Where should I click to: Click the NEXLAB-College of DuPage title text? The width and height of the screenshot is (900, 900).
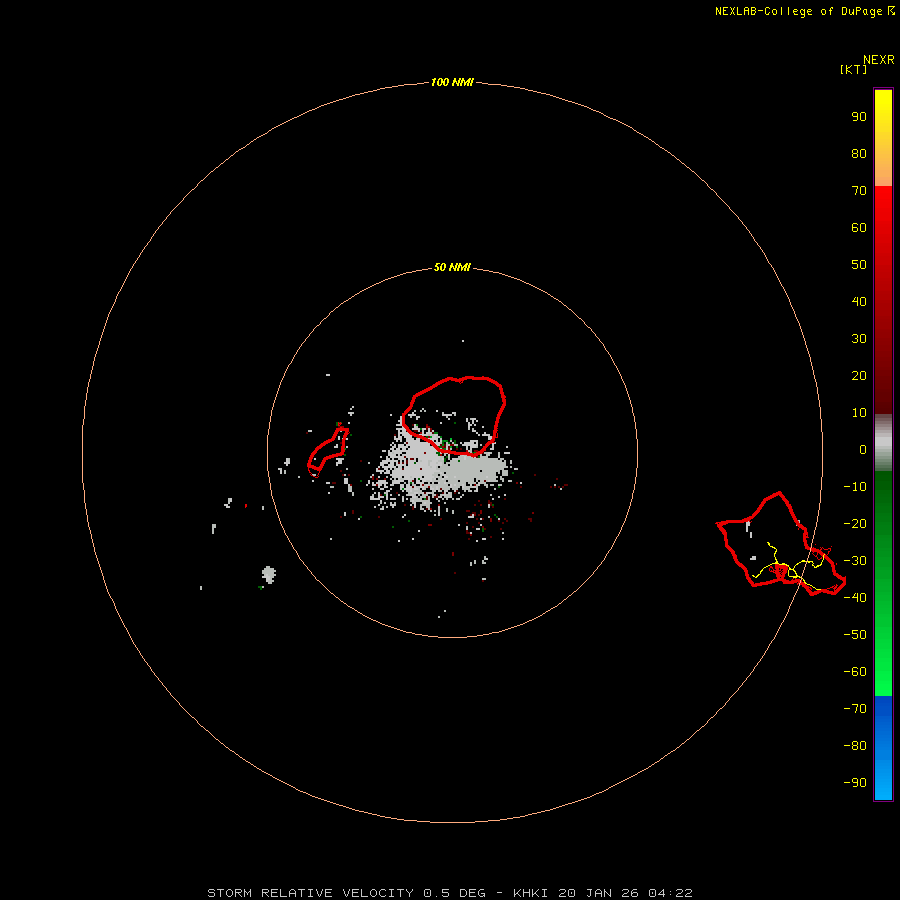[x=798, y=11]
